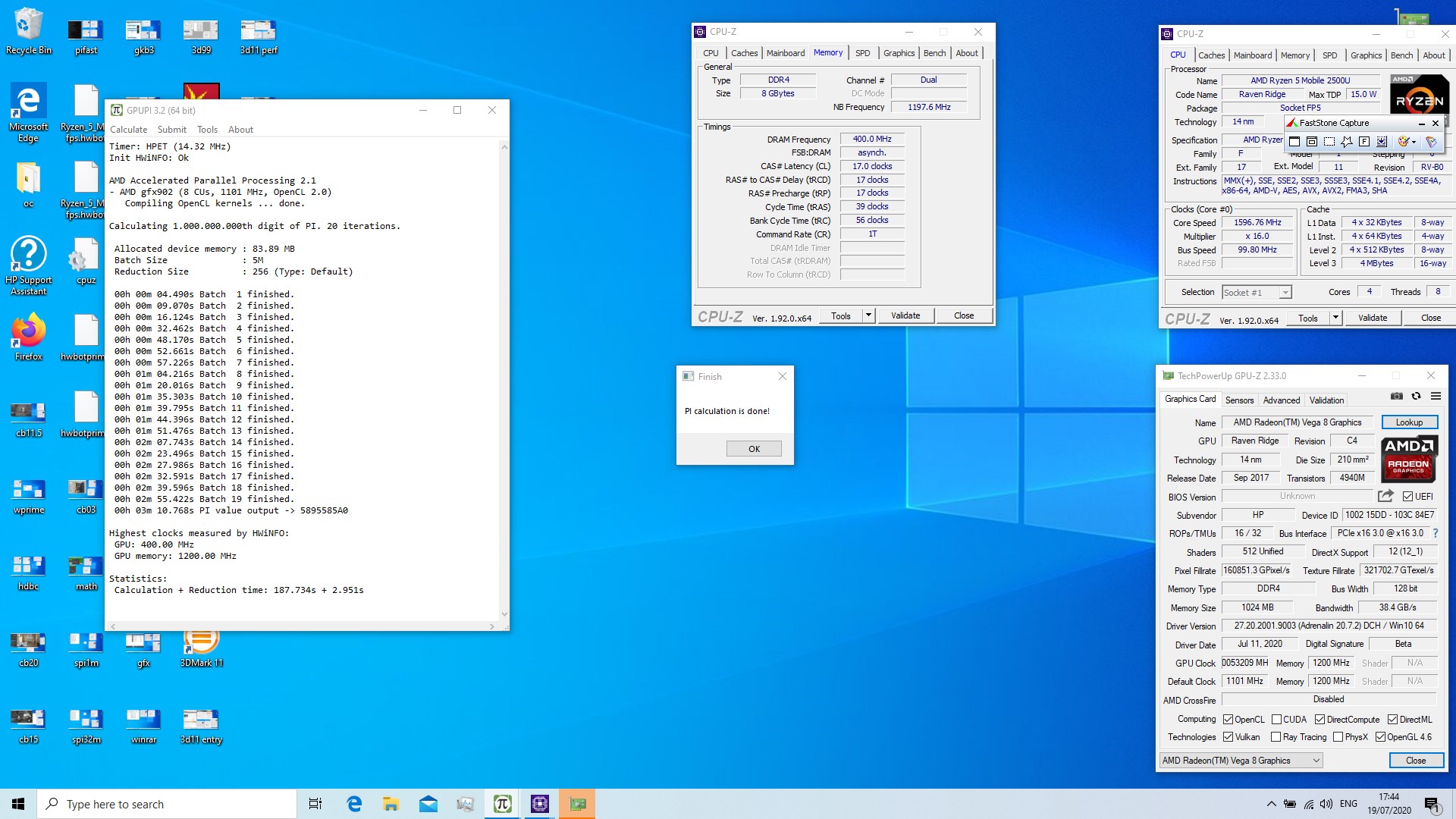Toggle the DirectCompute checkbox
The image size is (1456, 819).
pyautogui.click(x=1319, y=720)
